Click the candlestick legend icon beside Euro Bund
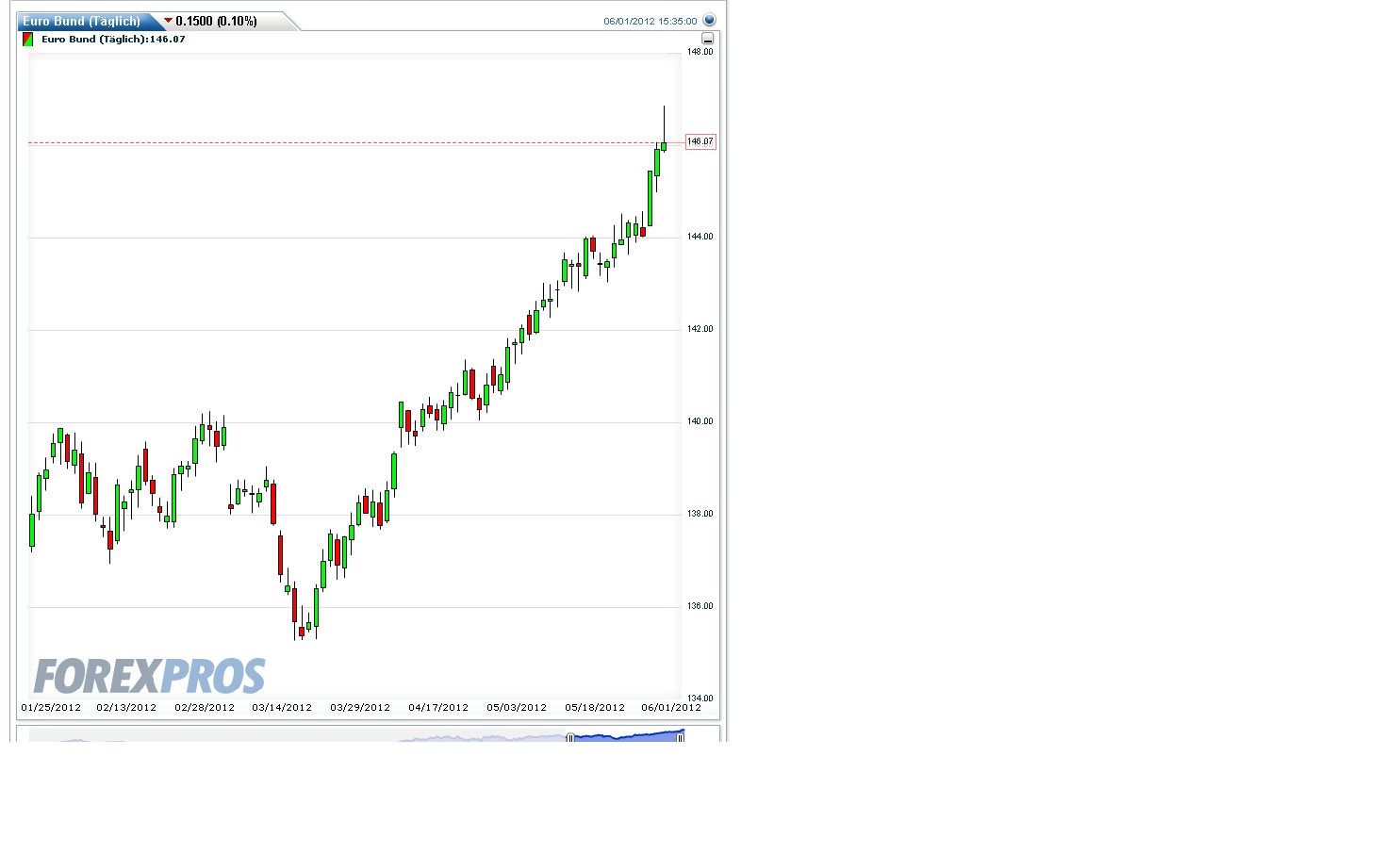Viewport: 1400px width, 855px height. pyautogui.click(x=27, y=40)
